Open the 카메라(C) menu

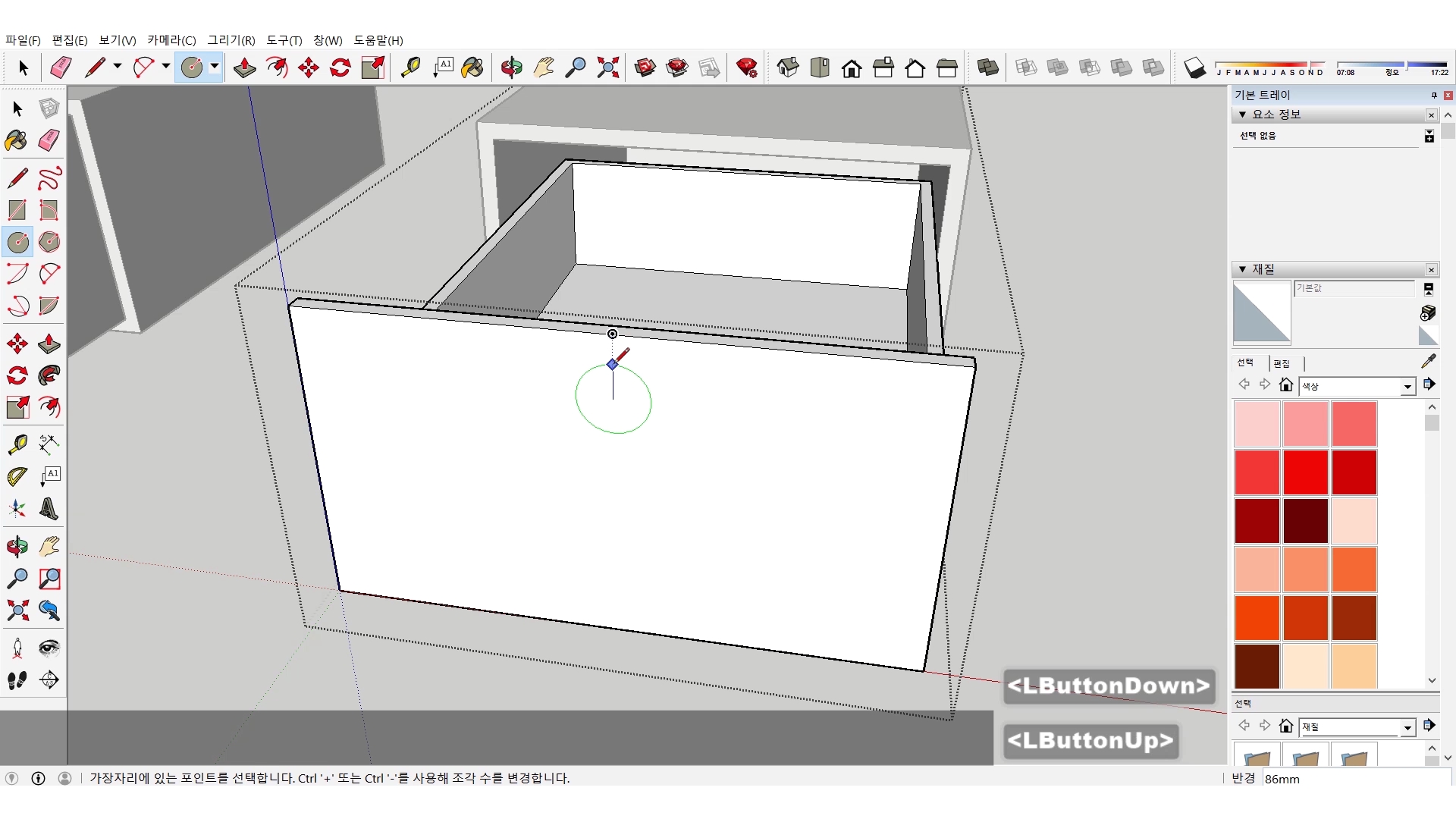171,40
